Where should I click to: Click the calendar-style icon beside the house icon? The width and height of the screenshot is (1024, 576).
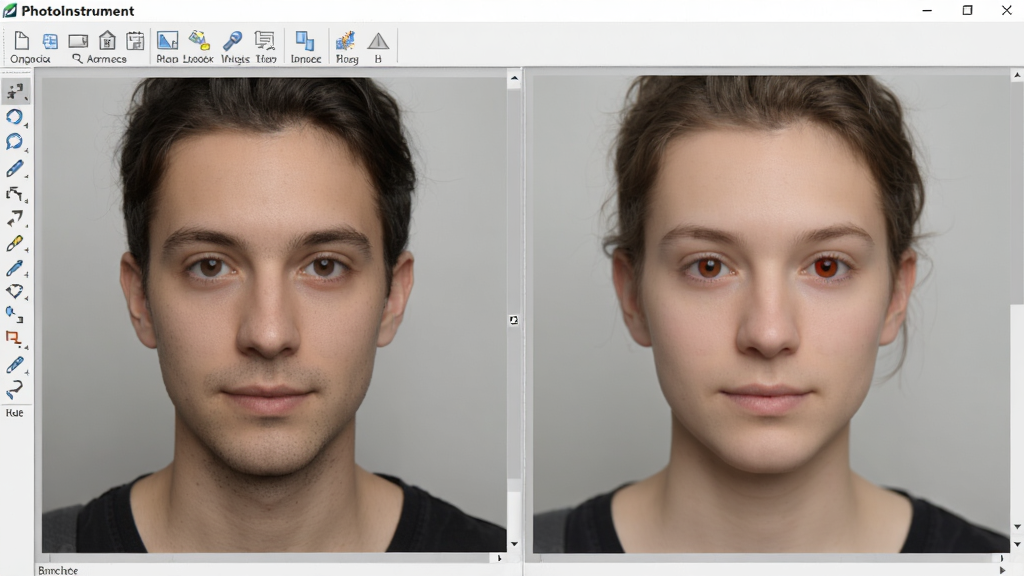[x=135, y=40]
